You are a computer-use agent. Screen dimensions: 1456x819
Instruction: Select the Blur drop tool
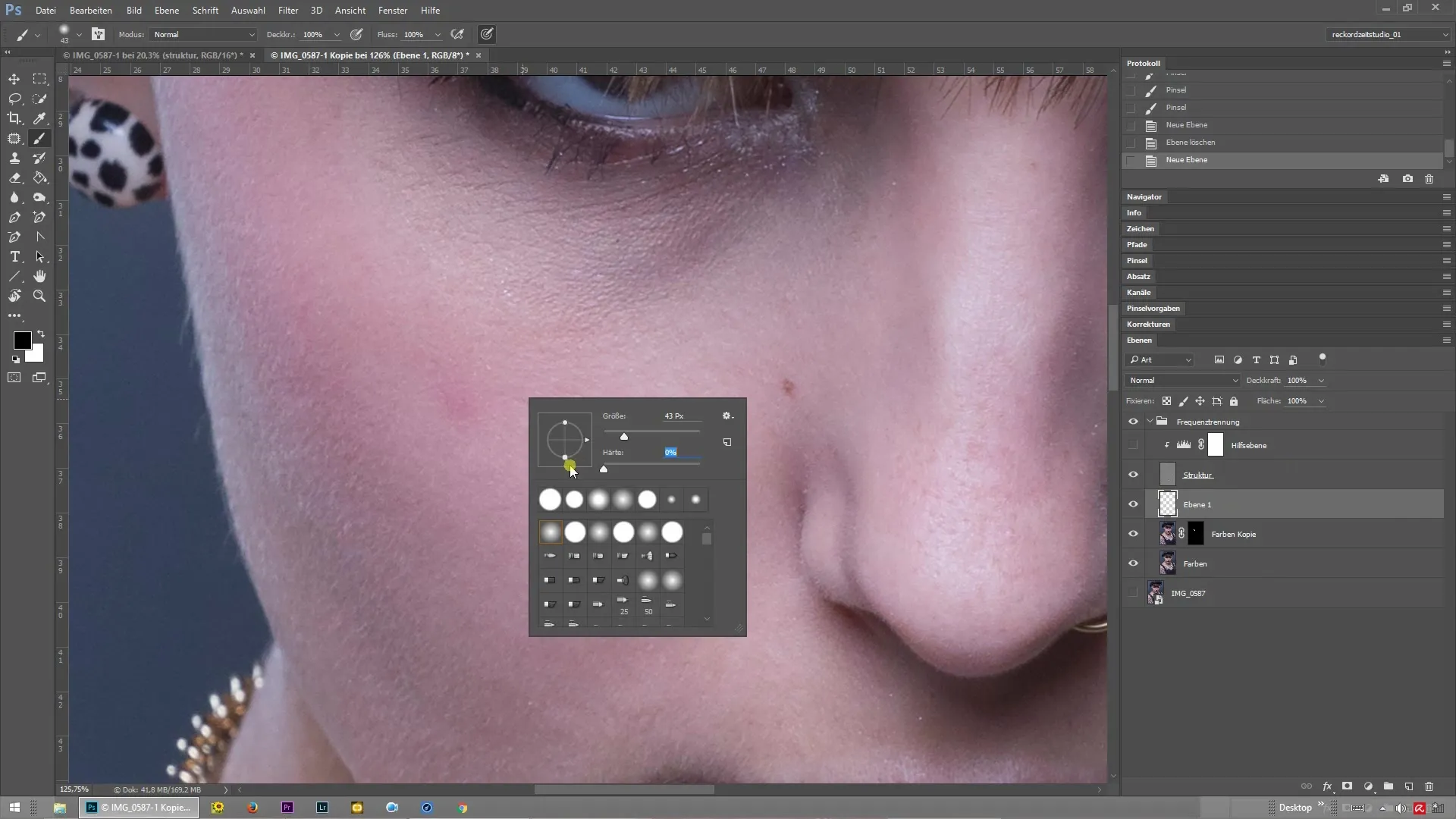click(x=14, y=197)
